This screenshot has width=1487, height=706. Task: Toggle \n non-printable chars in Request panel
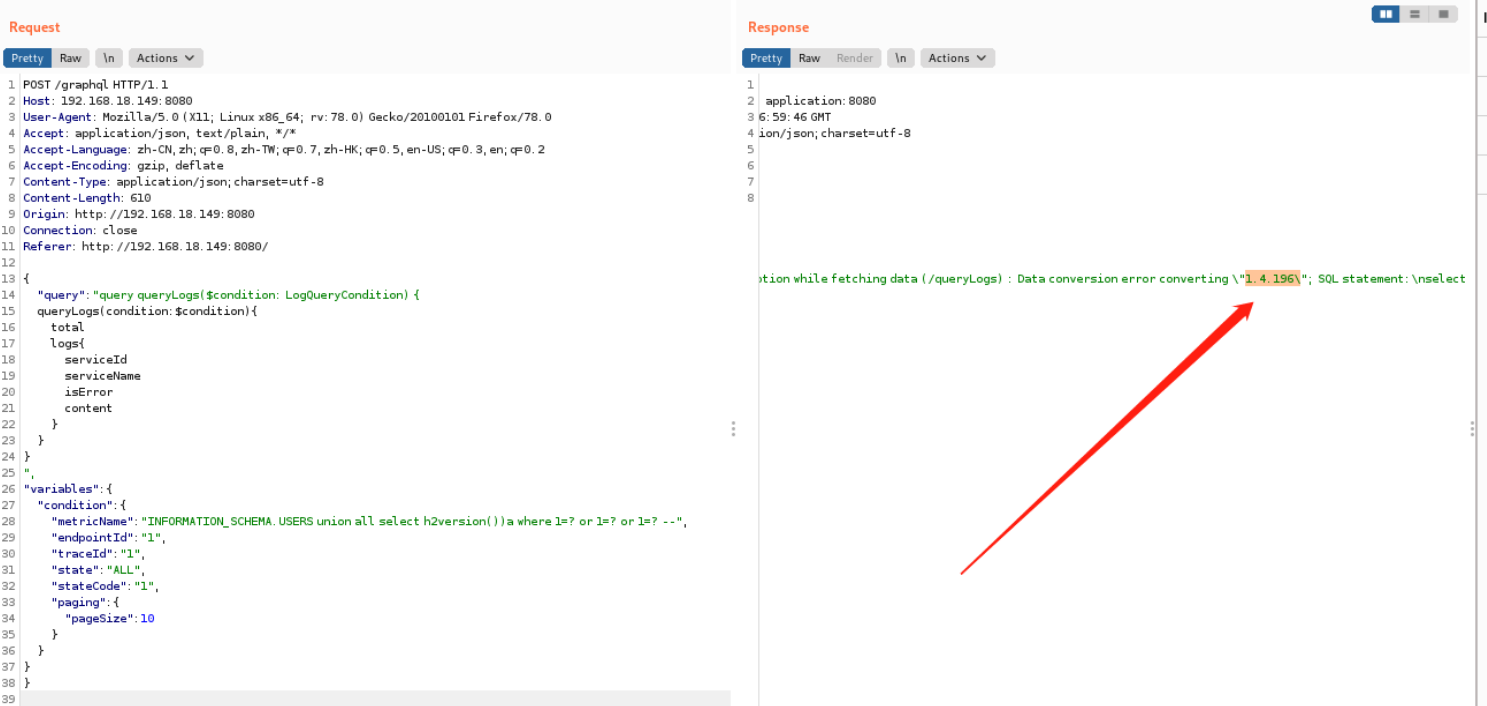point(108,58)
